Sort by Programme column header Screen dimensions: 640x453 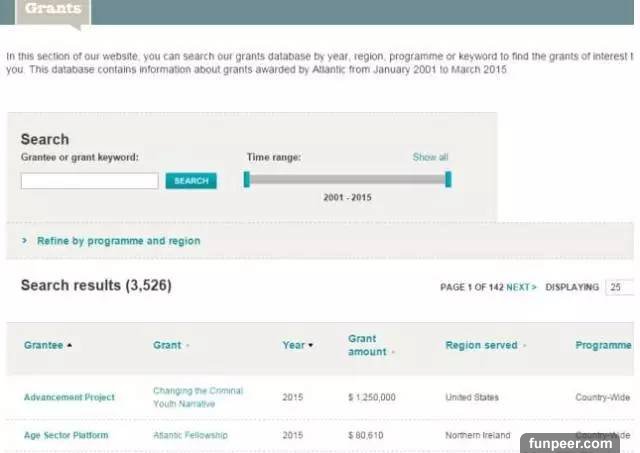click(x=603, y=345)
